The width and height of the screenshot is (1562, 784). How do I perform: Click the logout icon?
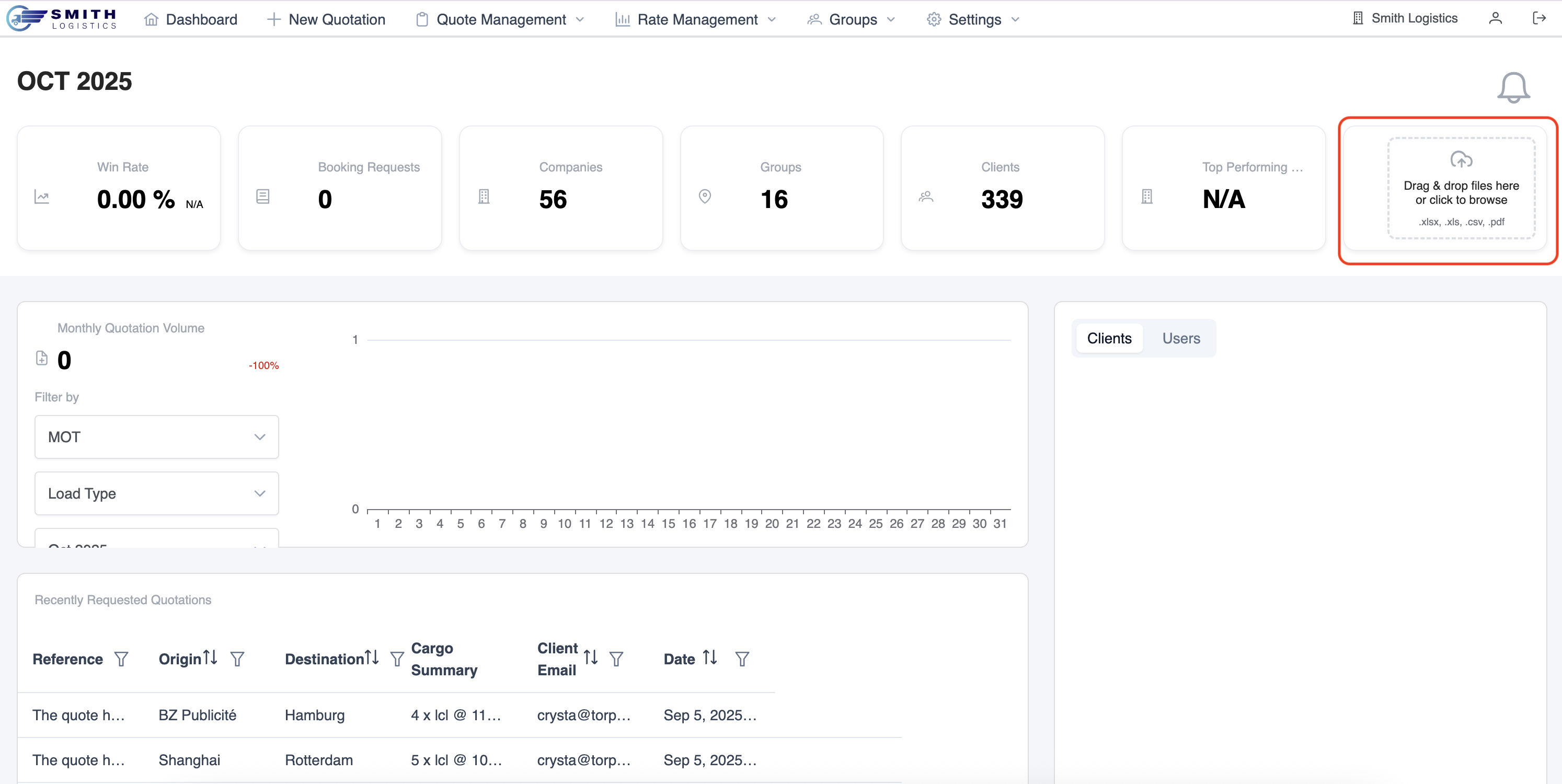[x=1538, y=19]
